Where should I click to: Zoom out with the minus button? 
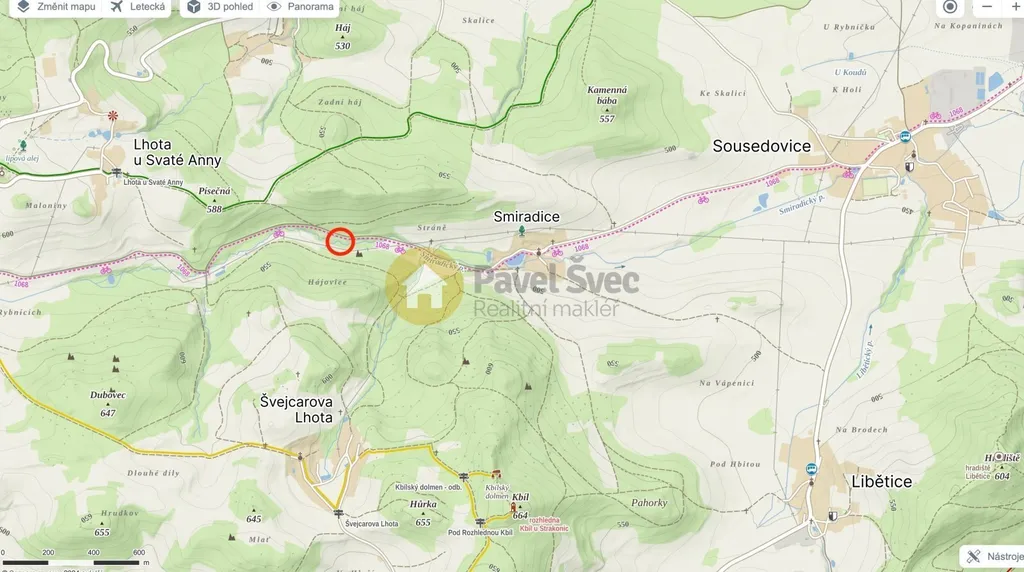pos(987,7)
